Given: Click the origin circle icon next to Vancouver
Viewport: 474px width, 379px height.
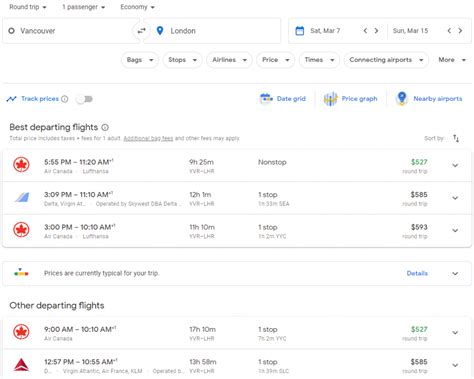Looking at the screenshot, I should tap(11, 31).
